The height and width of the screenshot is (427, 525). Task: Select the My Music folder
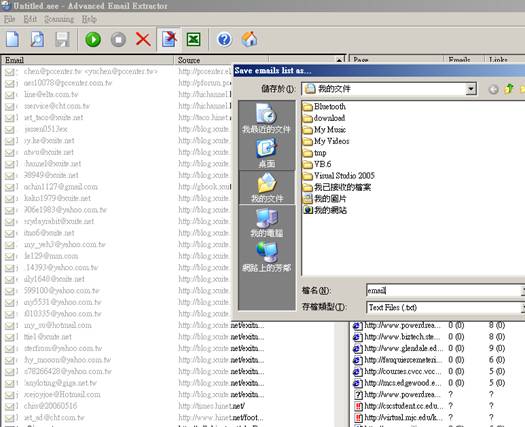324,130
